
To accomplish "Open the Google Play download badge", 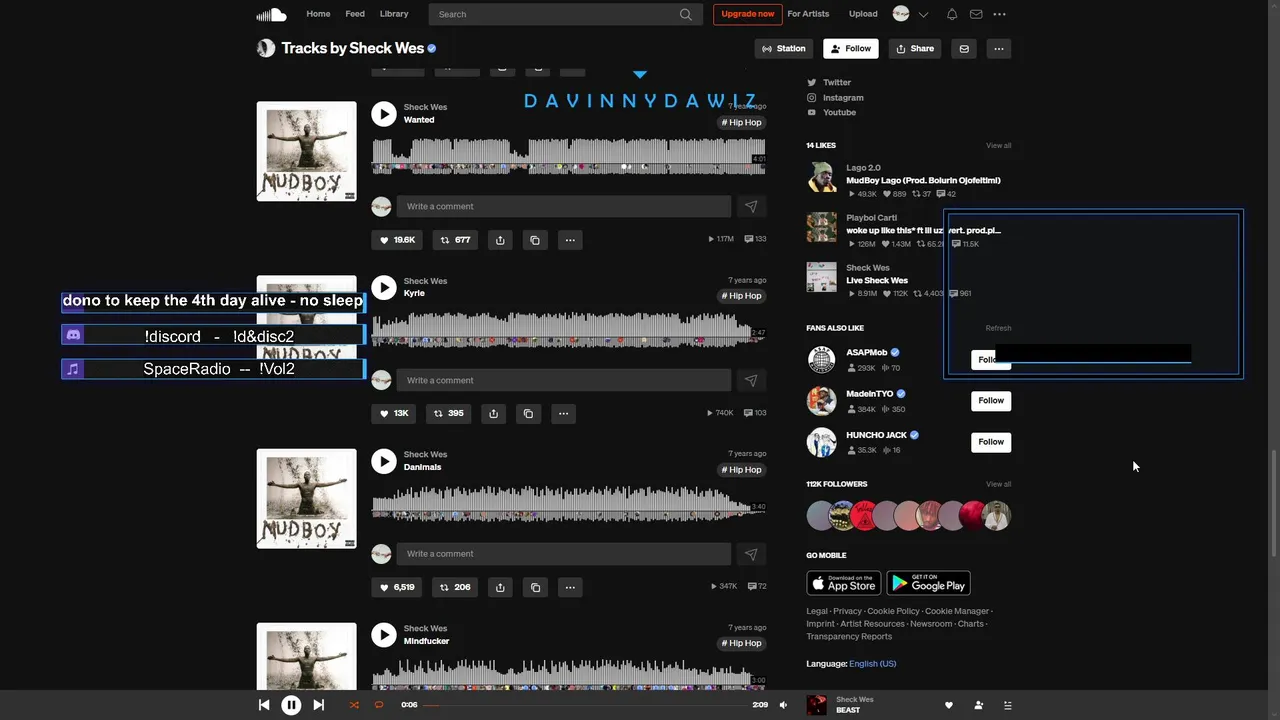I will (x=928, y=583).
